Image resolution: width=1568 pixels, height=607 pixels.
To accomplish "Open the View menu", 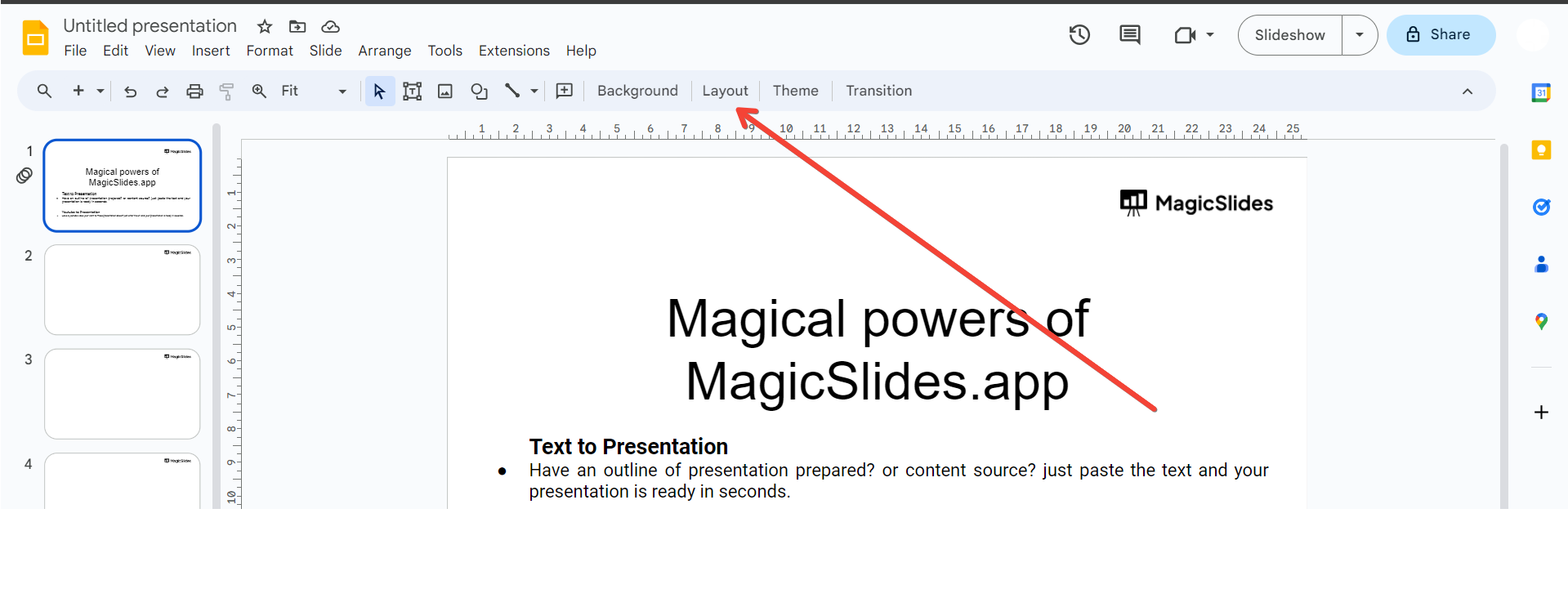I will coord(160,51).
